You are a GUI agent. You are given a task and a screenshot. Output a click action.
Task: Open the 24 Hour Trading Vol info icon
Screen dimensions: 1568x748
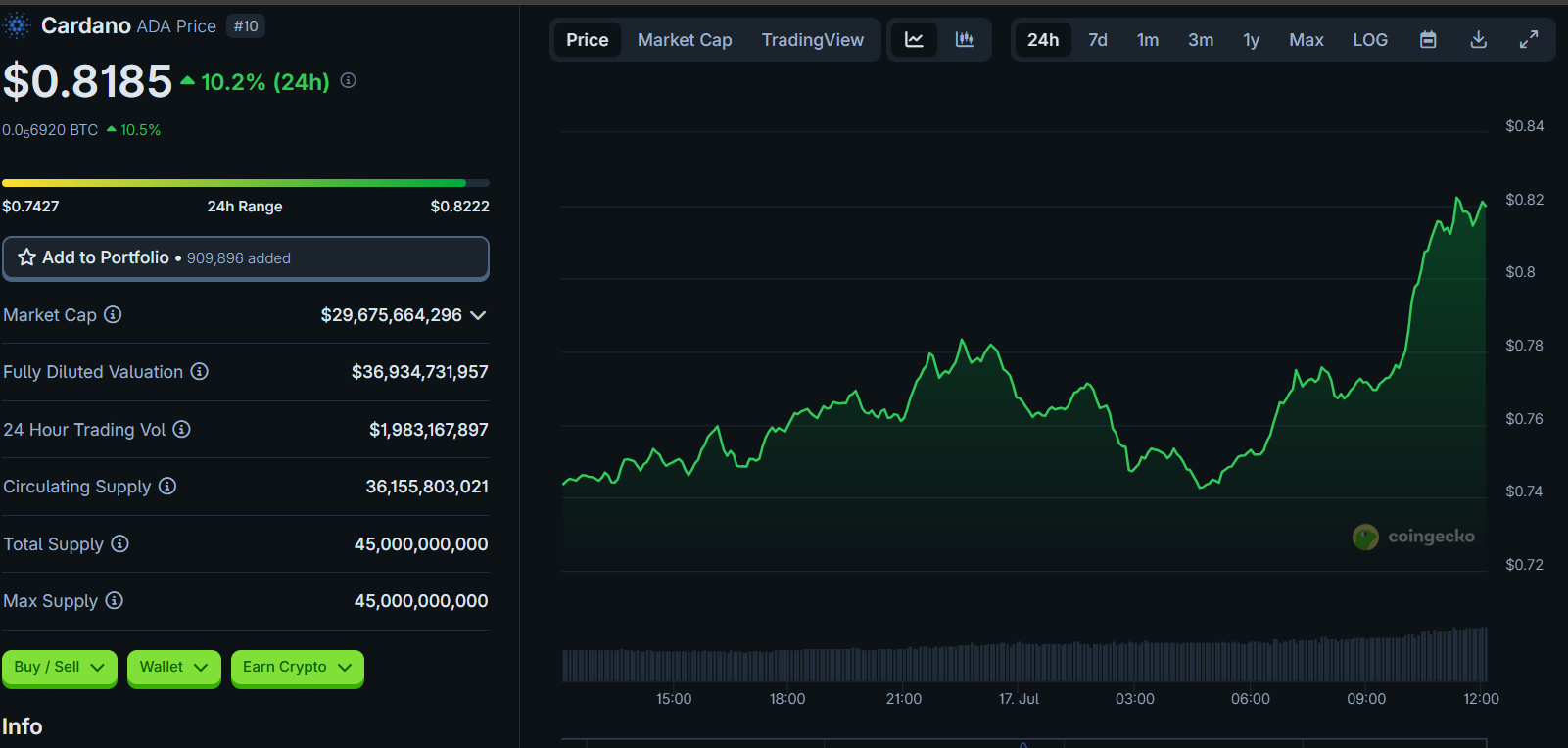click(181, 429)
